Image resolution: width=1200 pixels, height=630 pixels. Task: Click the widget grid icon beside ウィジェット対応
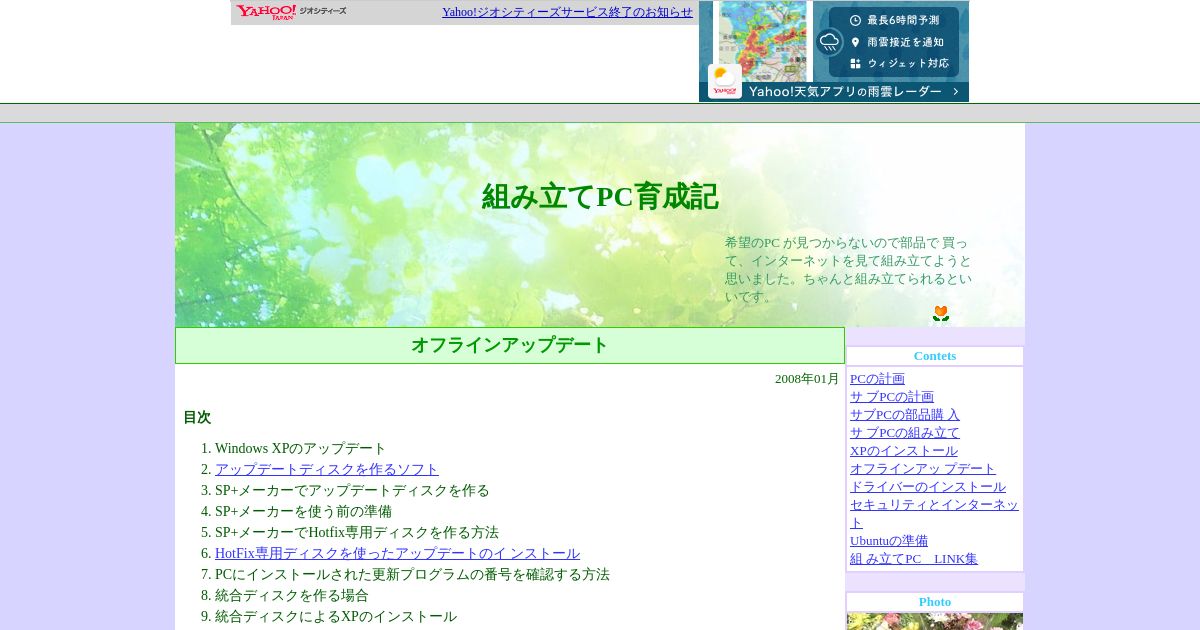coord(855,63)
